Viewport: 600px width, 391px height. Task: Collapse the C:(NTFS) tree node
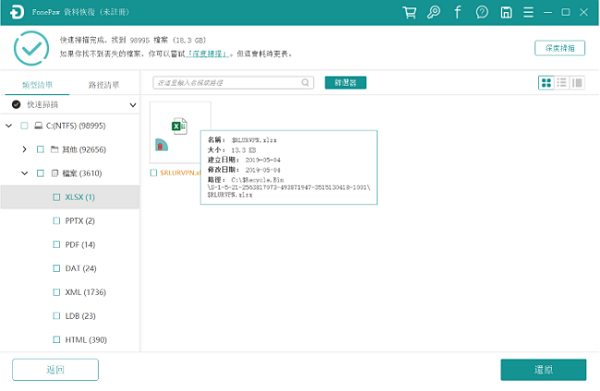tap(9, 125)
